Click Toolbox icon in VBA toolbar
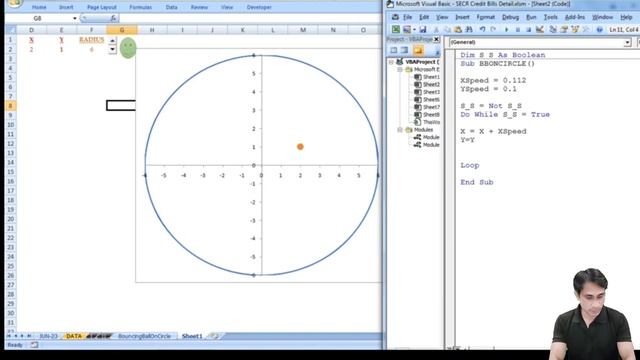The width and height of the screenshot is (640, 360). coord(586,30)
